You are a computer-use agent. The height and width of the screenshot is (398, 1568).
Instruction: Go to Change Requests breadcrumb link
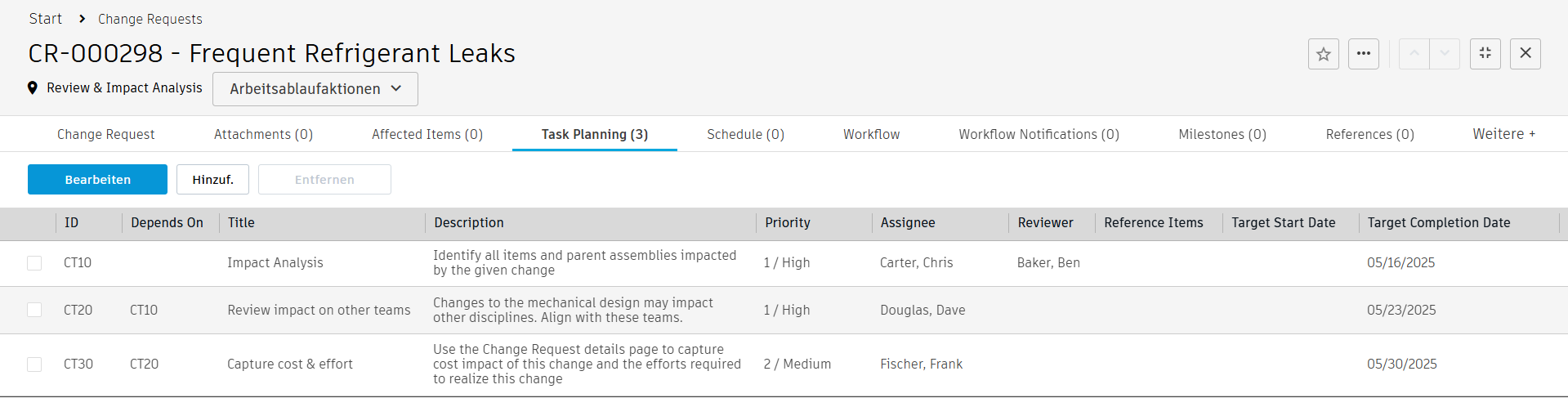tap(150, 19)
